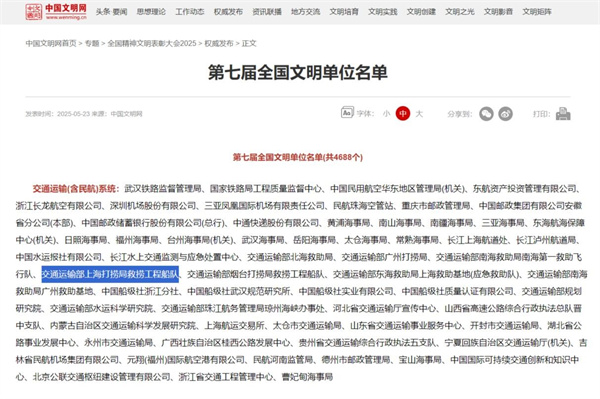Set font size to 中
The image size is (600, 399).
coord(403,114)
